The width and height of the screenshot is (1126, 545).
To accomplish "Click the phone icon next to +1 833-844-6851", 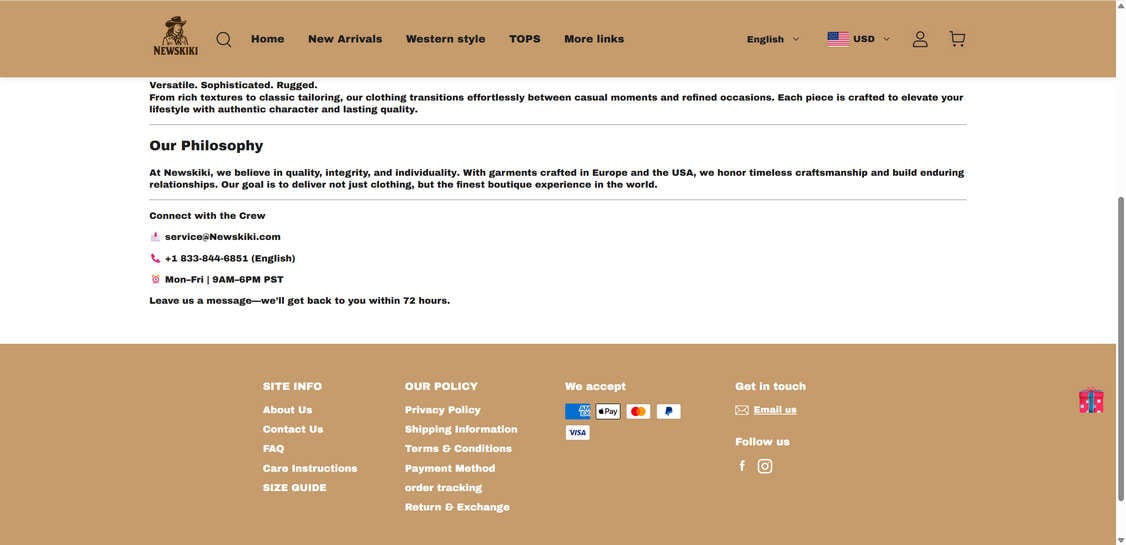I will point(155,258).
